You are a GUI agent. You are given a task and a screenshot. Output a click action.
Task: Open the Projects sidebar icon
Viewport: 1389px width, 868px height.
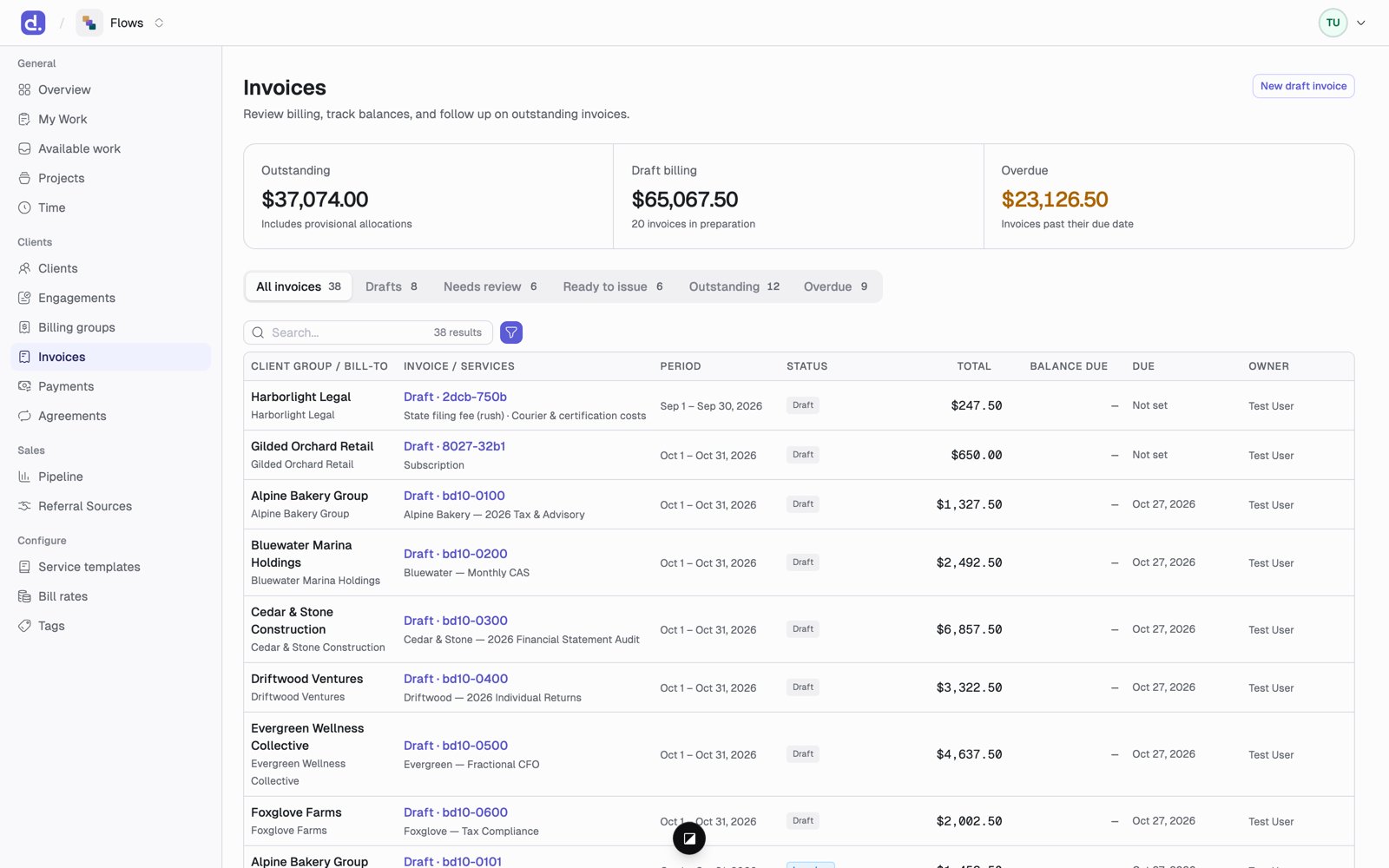tap(24, 178)
